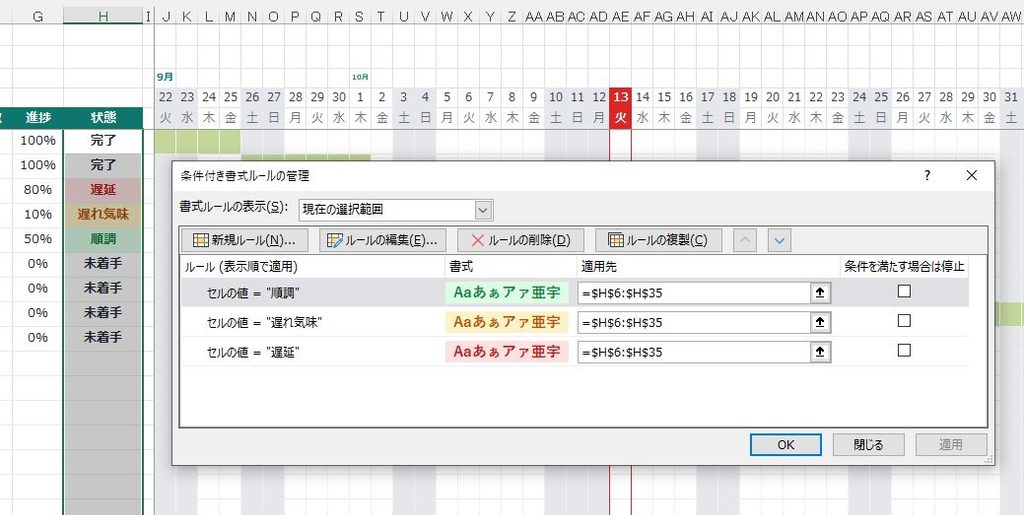
Task: Click the 50% progress cell
Action: coord(38,239)
